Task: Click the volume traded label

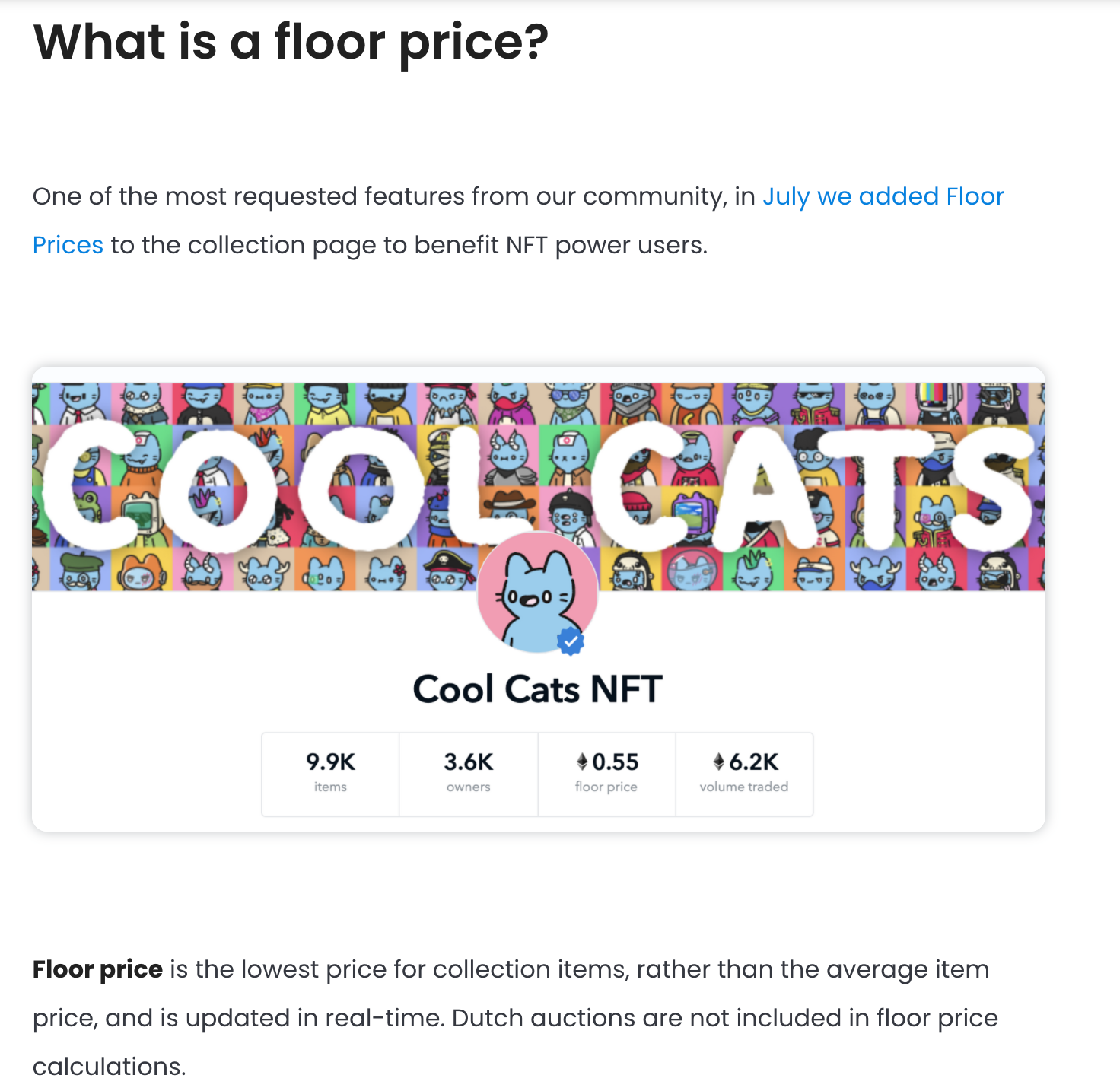Action: point(743,787)
